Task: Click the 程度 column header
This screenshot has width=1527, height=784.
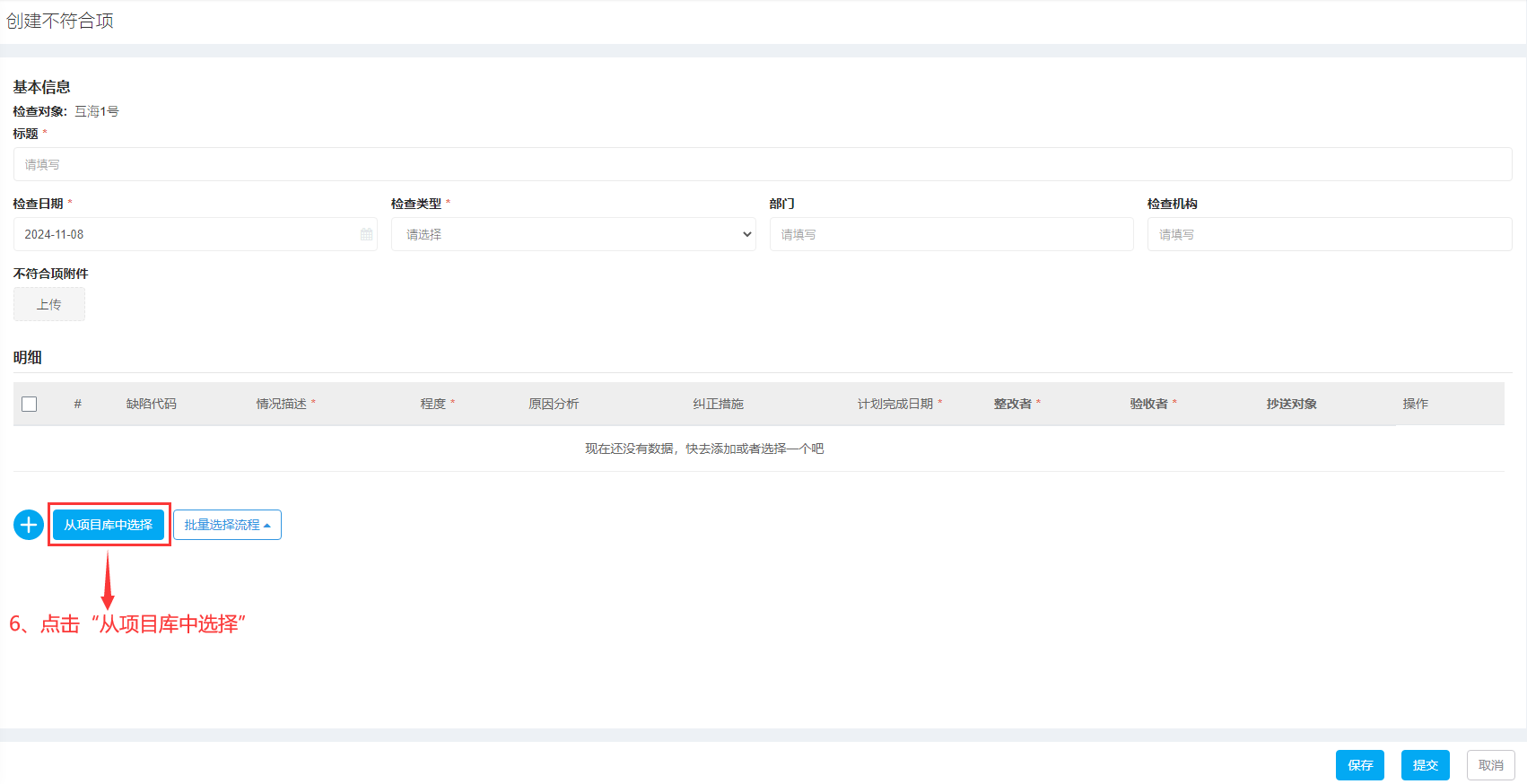Action: pyautogui.click(x=433, y=404)
